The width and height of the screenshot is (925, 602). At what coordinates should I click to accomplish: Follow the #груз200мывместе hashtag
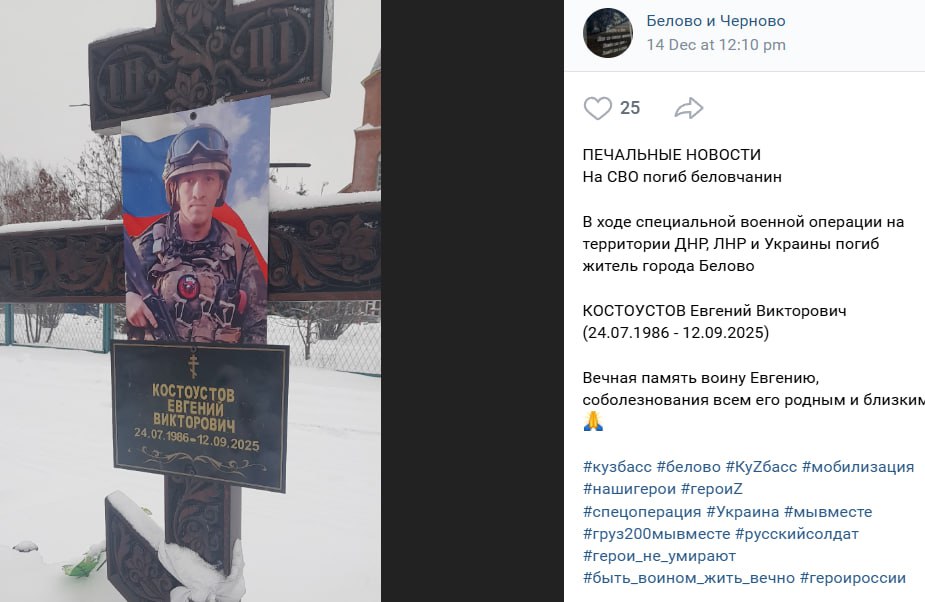pos(656,534)
